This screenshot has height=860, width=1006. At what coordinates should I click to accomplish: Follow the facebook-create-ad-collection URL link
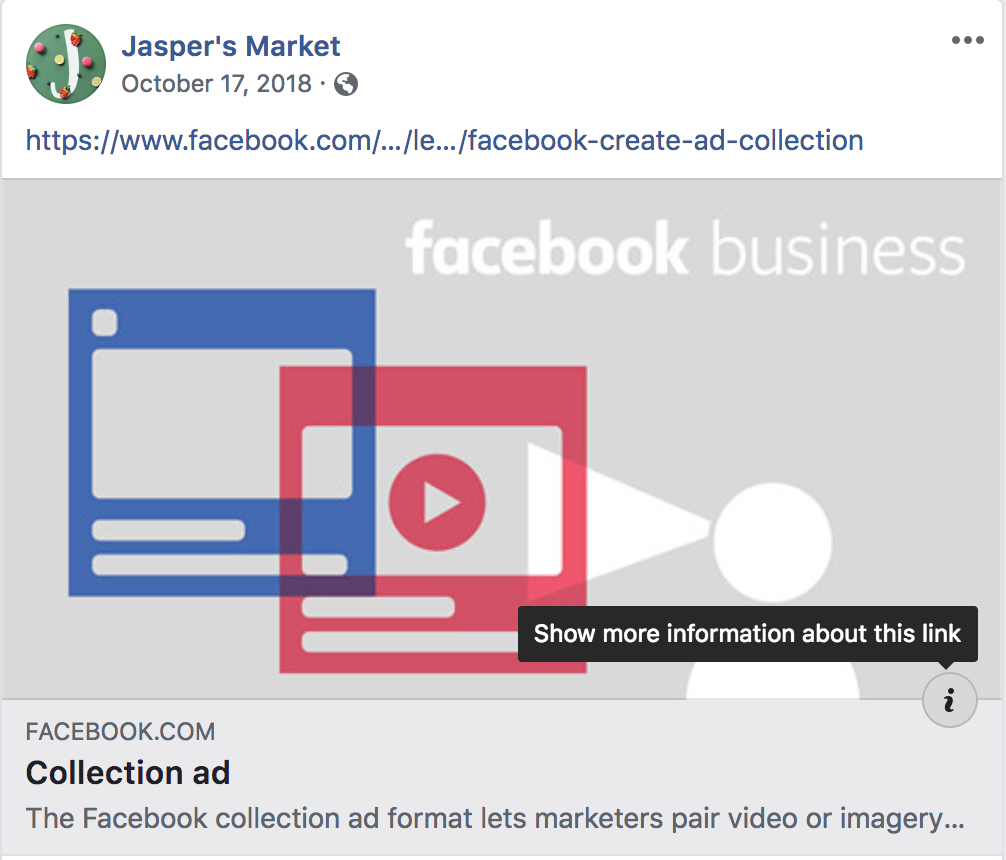point(444,140)
